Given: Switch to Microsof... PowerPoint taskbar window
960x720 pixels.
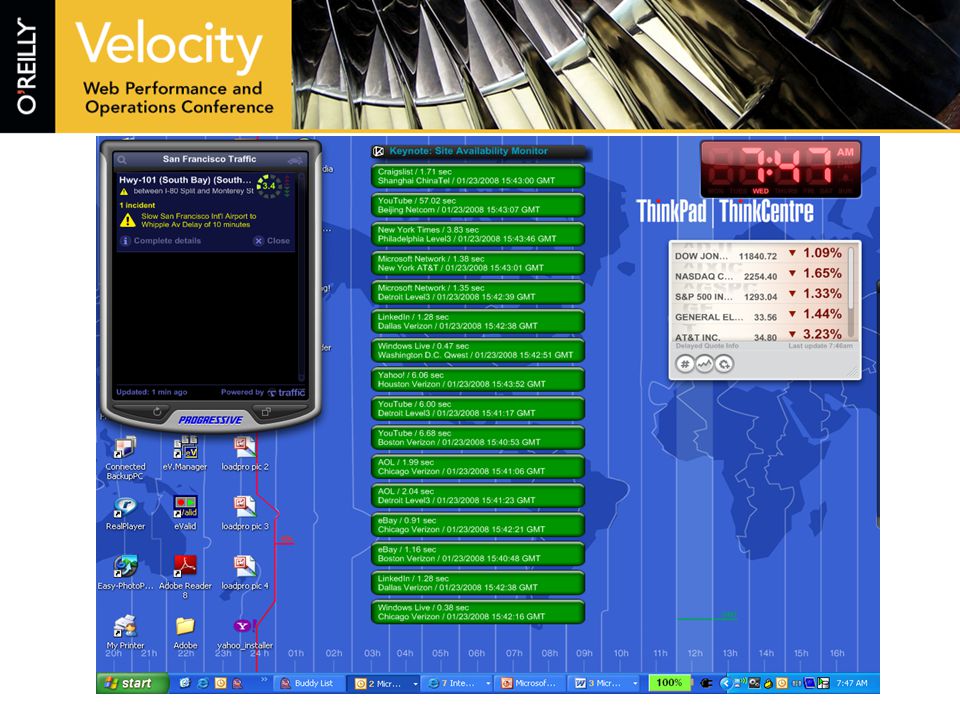Looking at the screenshot, I should coord(529,683).
